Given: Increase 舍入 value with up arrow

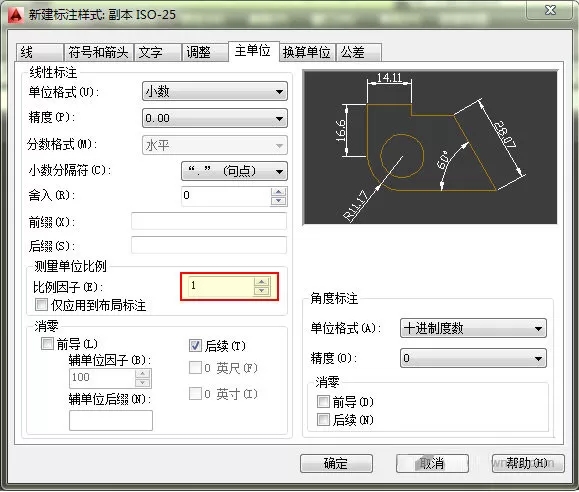Looking at the screenshot, I should pyautogui.click(x=278, y=192).
